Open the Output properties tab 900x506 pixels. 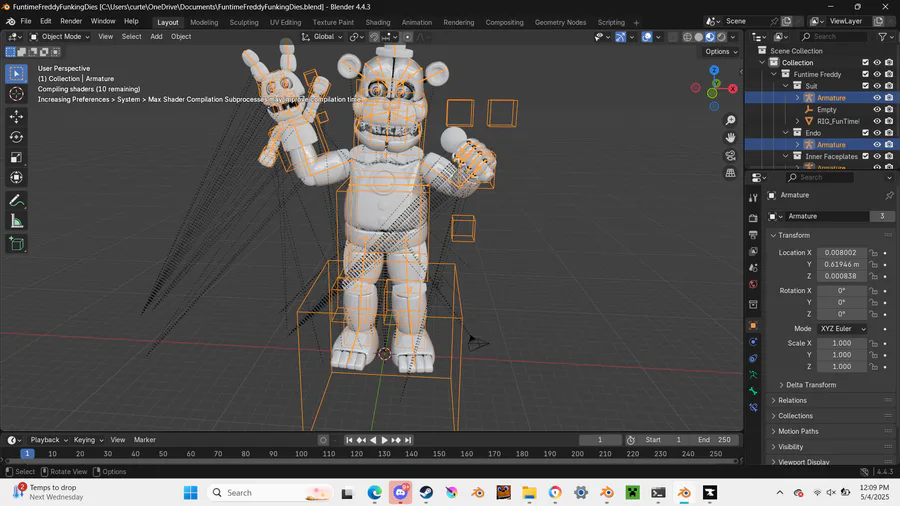coord(753,235)
